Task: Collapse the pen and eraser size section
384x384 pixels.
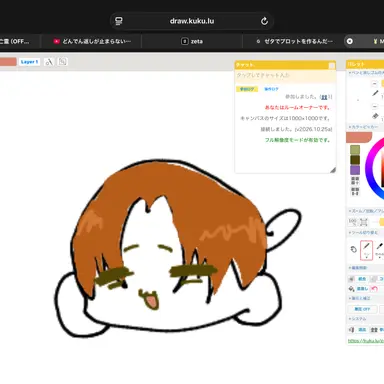Action: (366, 72)
